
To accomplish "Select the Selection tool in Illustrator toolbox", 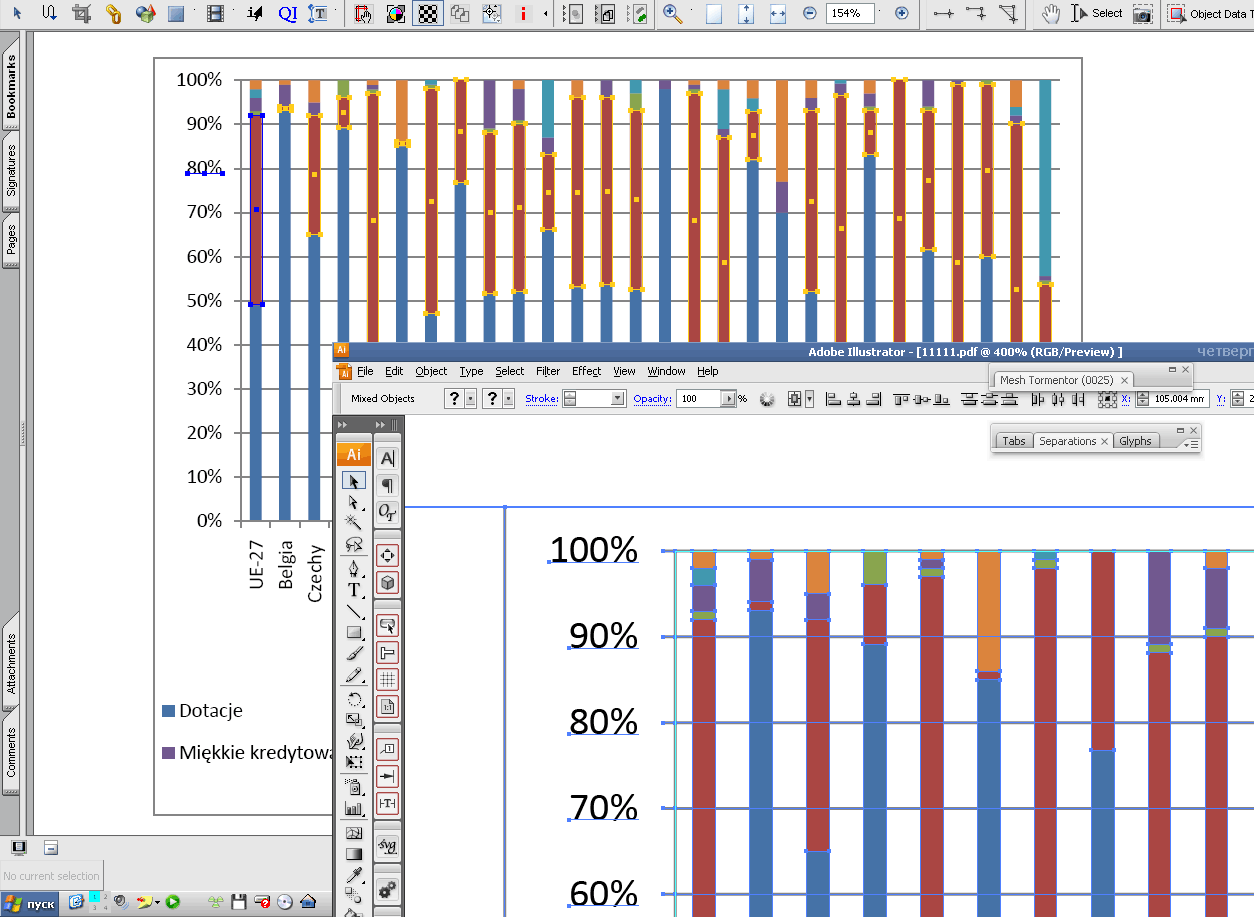I will (x=353, y=481).
